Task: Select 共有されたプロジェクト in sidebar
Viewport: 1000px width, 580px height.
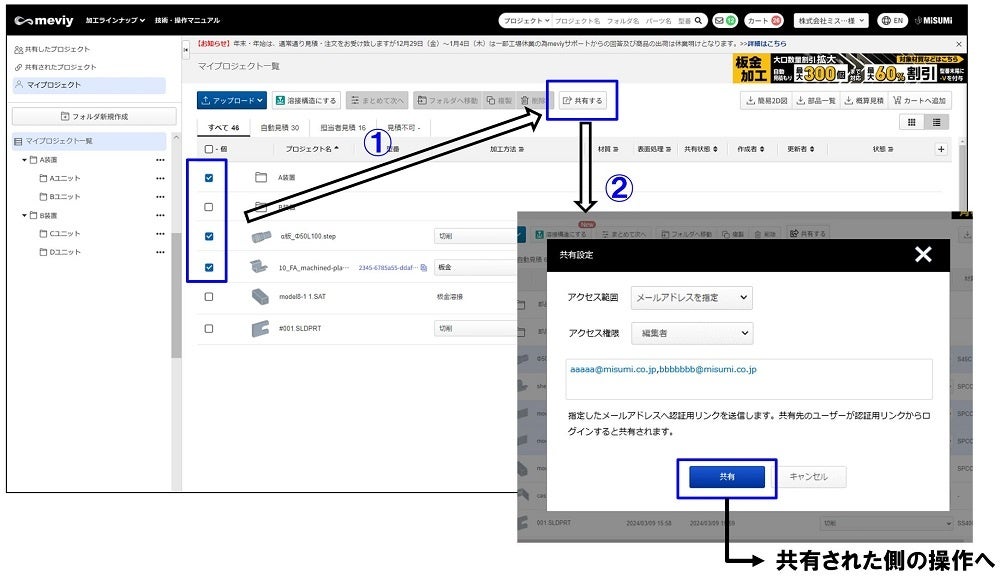Action: click(x=55, y=67)
